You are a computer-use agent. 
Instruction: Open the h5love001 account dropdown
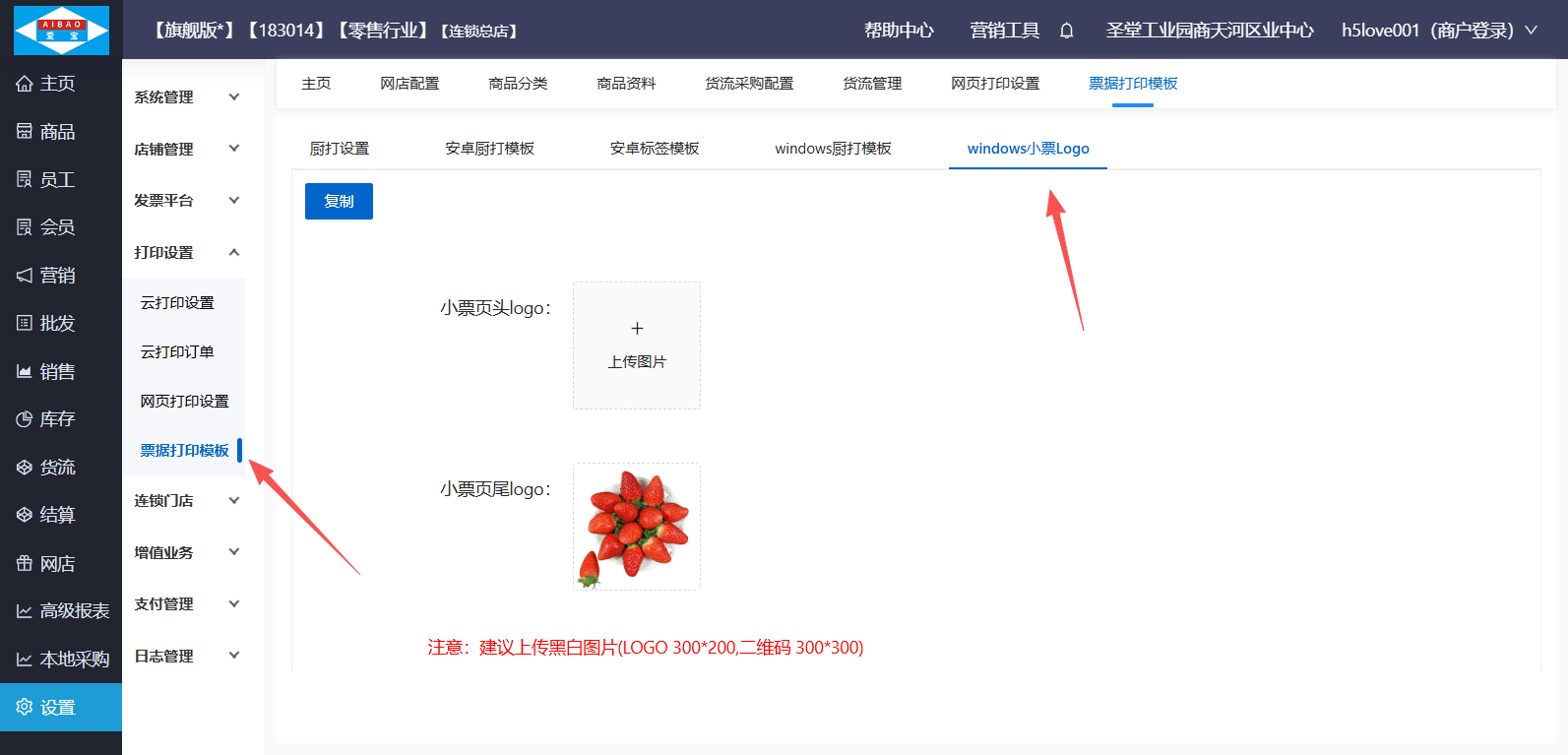1438,31
